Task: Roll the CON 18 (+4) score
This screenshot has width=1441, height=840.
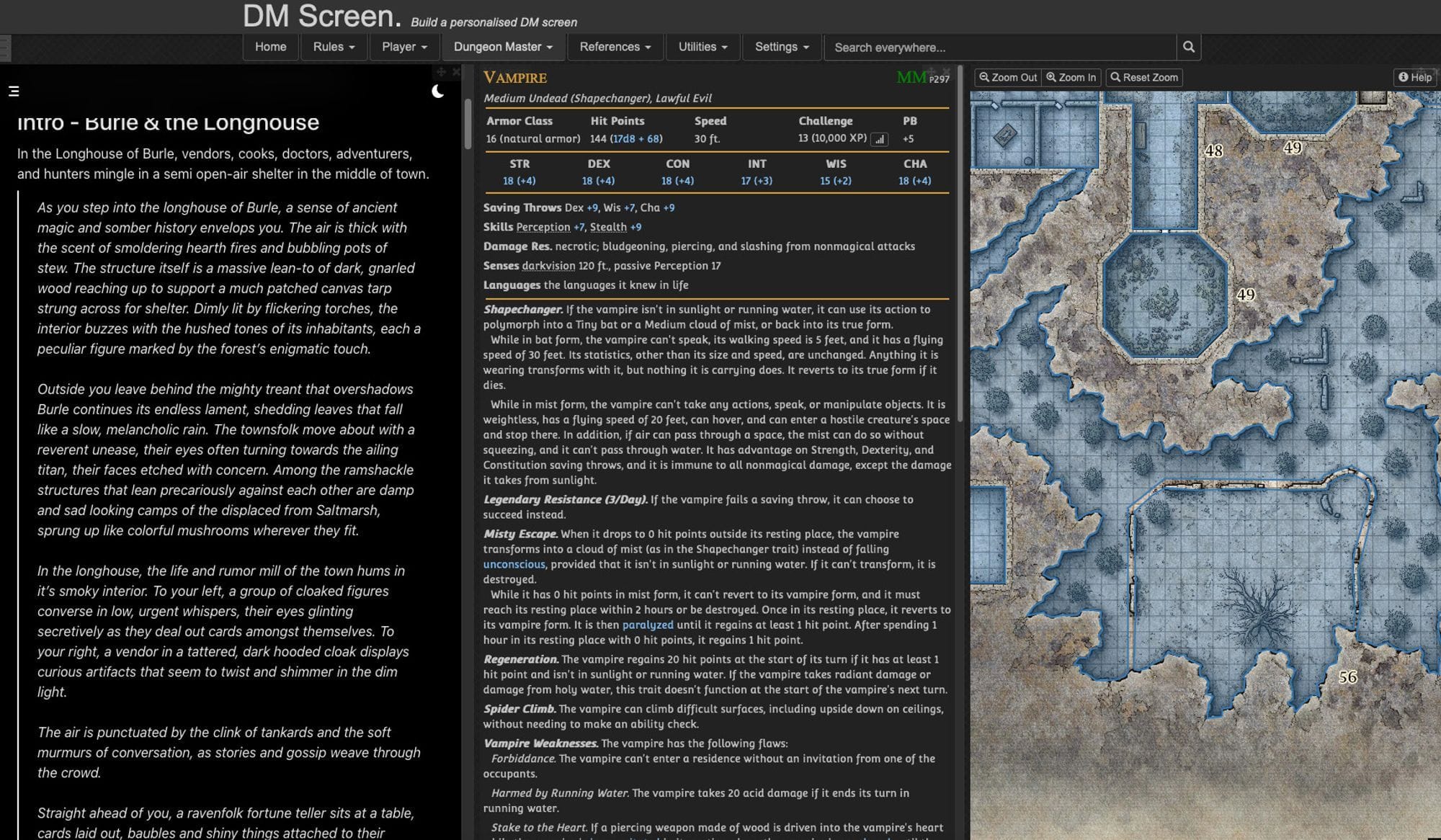Action: pos(677,181)
